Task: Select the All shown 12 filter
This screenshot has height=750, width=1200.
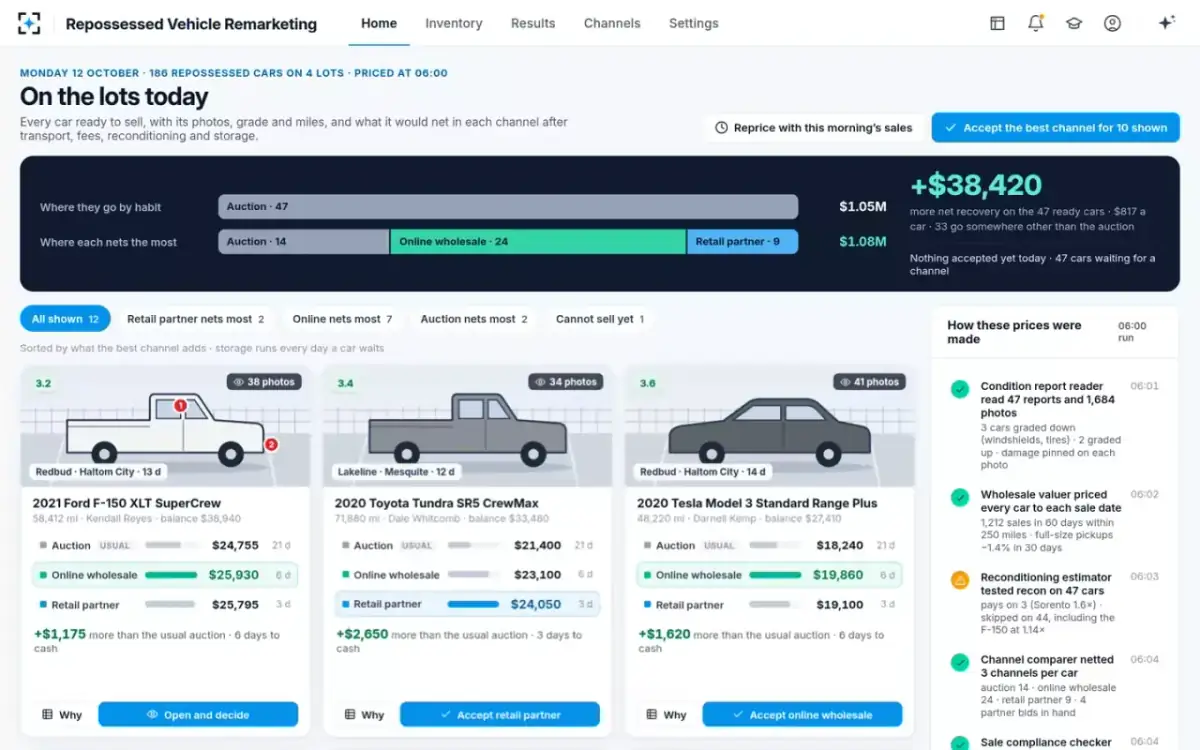Action: click(65, 319)
